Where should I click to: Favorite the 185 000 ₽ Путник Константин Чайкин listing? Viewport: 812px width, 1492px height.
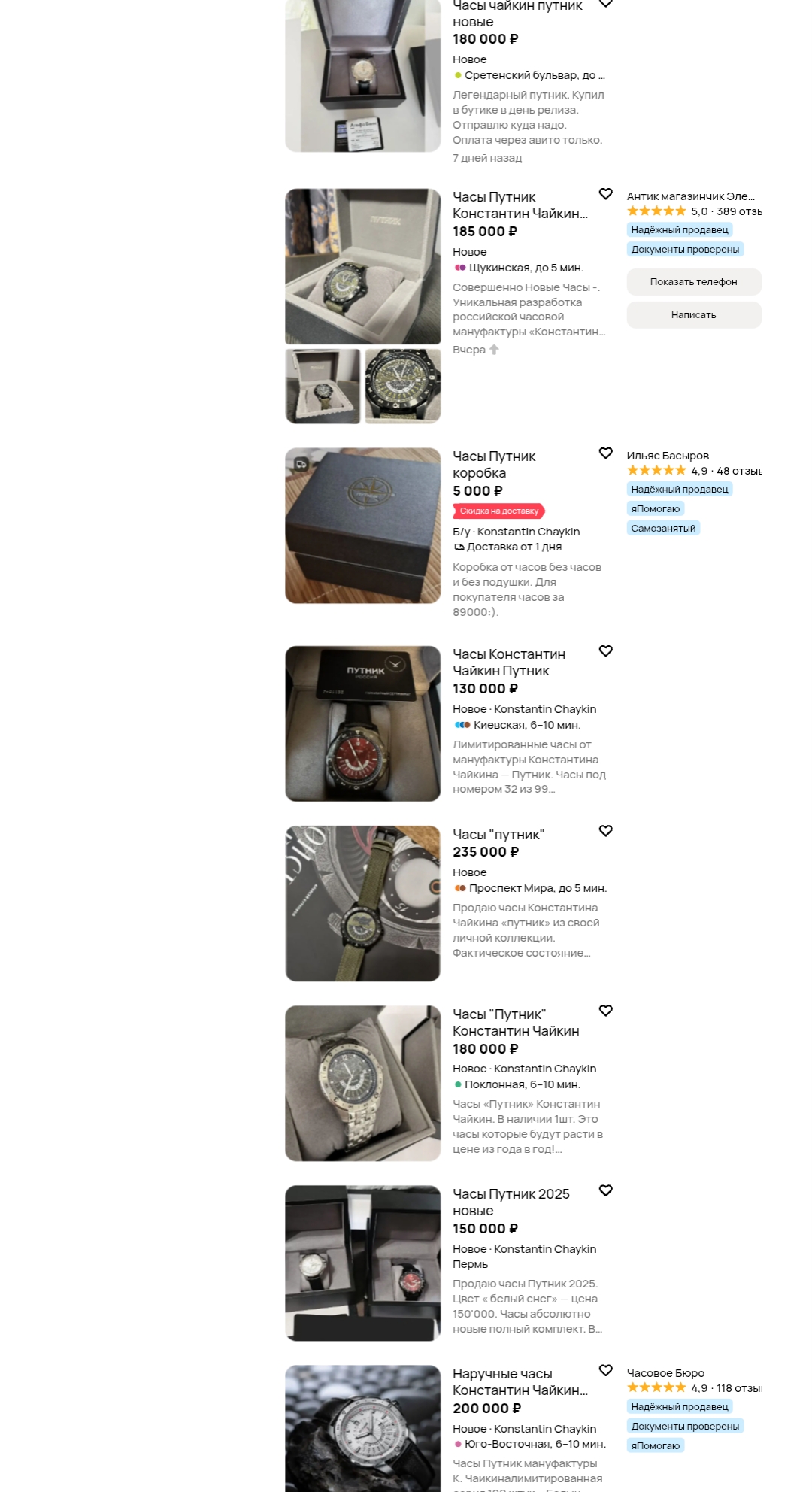click(x=605, y=194)
